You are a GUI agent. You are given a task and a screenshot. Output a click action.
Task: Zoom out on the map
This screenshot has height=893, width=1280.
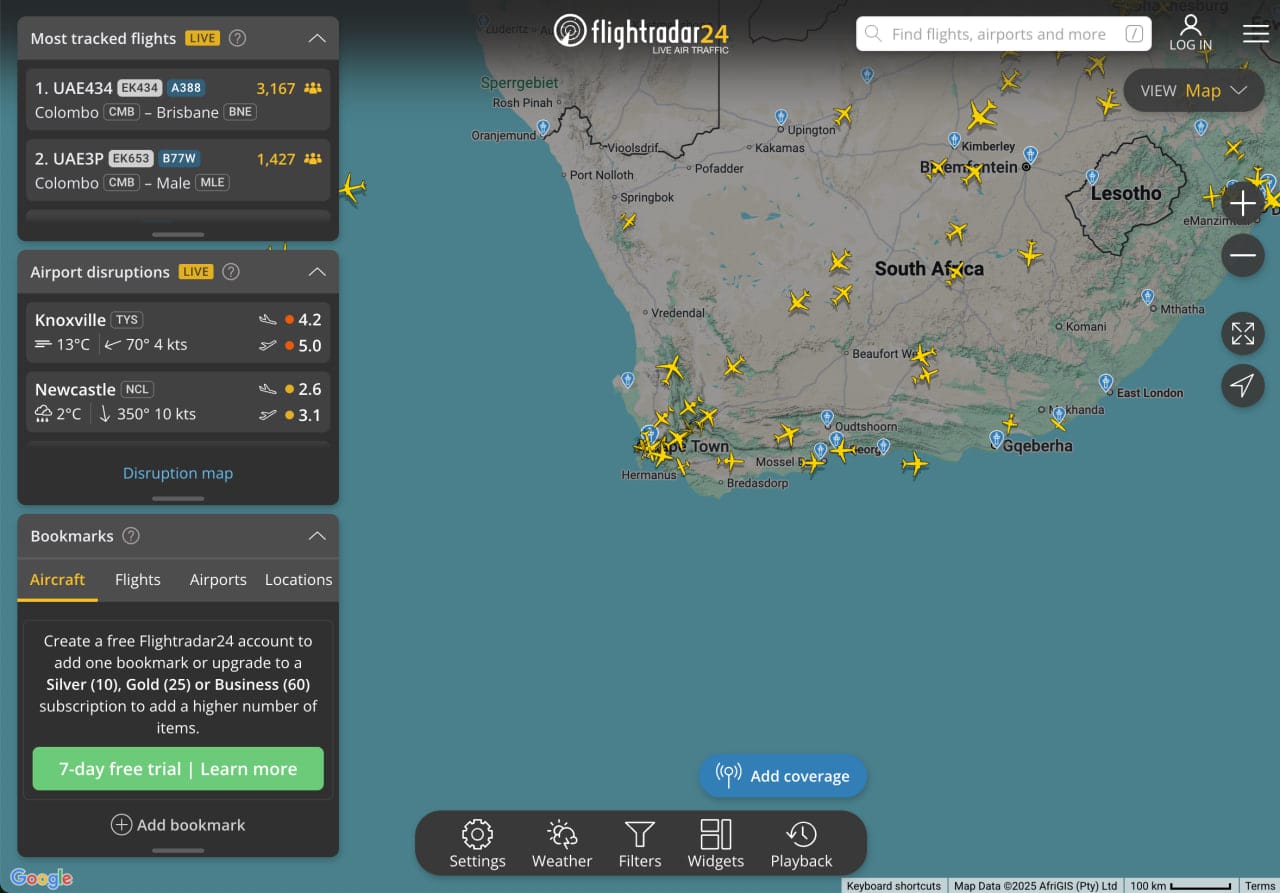pos(1242,256)
